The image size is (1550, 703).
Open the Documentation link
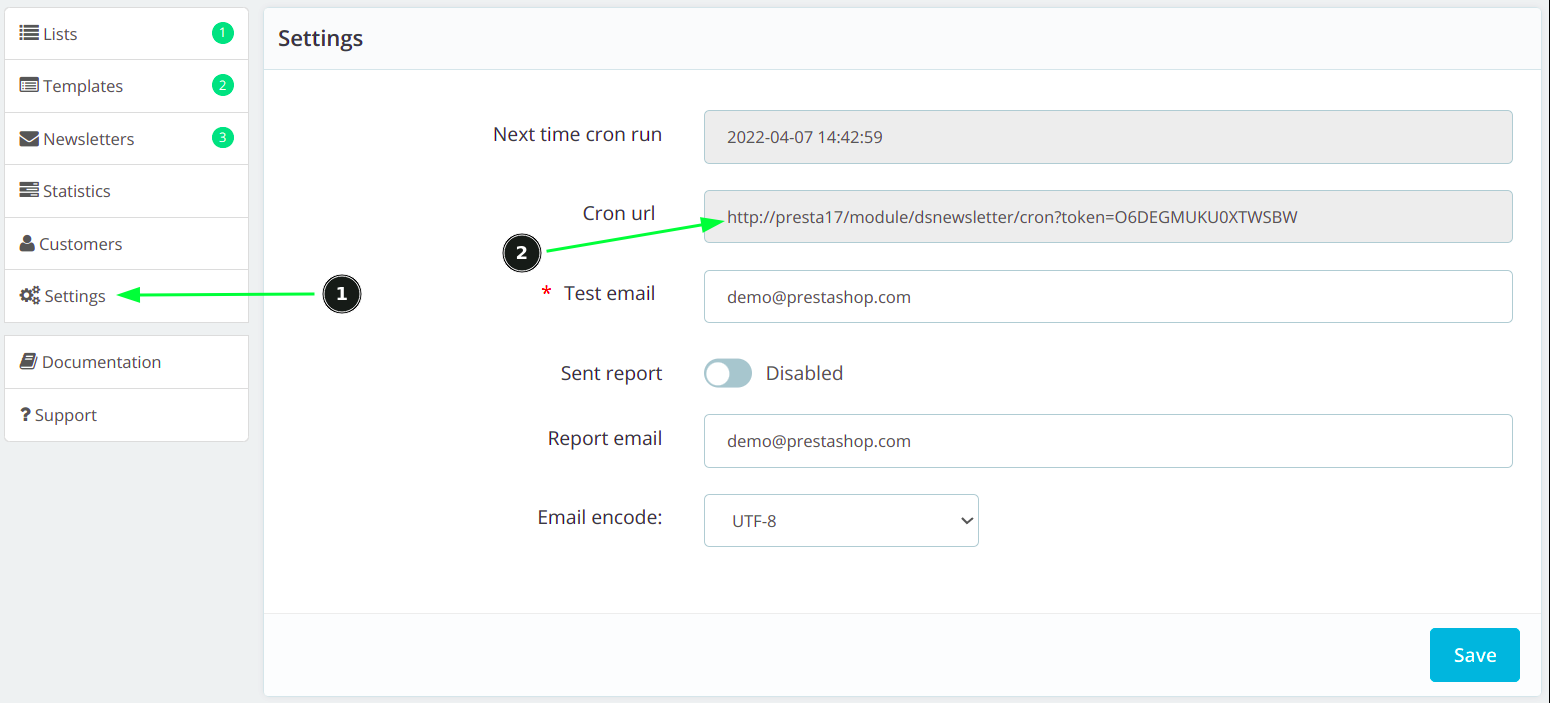(x=101, y=362)
